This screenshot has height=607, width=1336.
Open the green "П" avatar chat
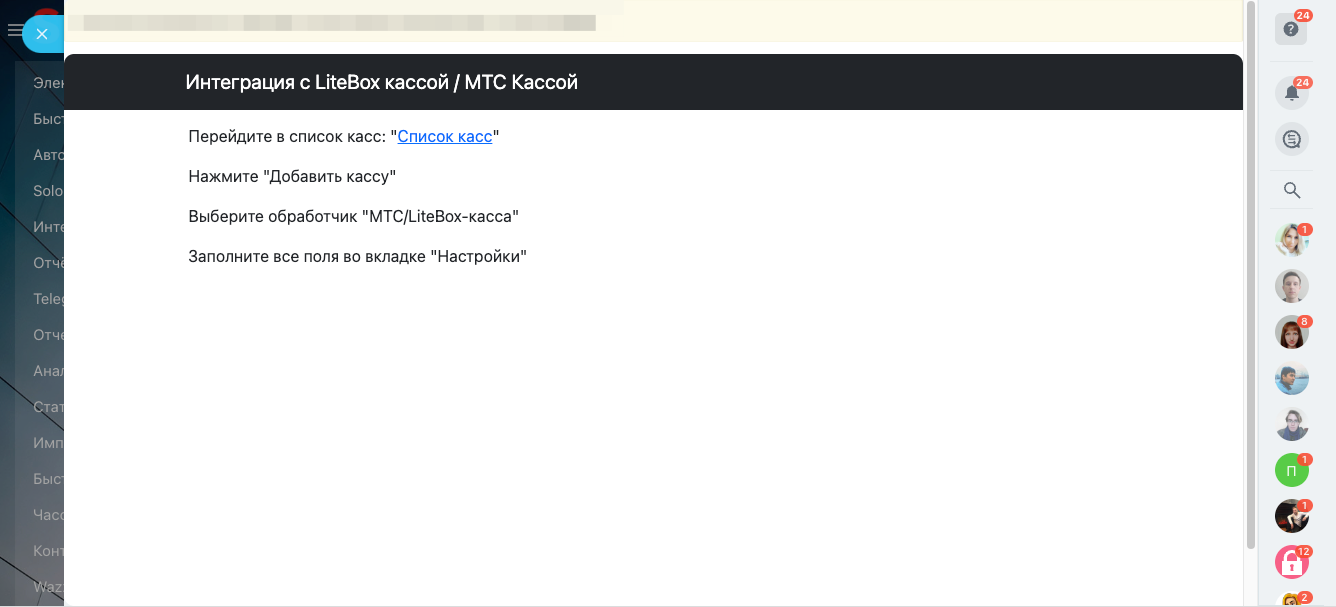point(1291,470)
